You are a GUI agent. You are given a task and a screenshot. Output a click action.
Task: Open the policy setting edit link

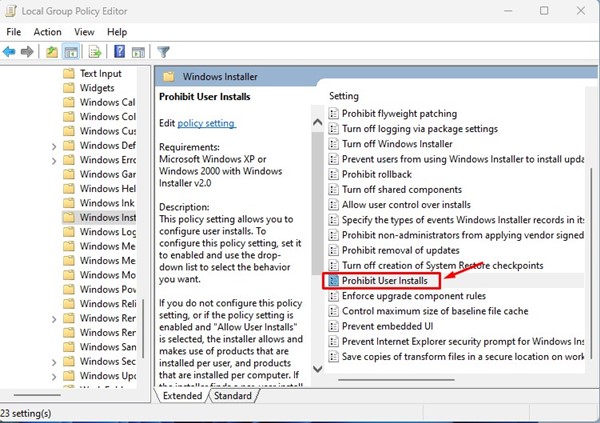pos(206,123)
